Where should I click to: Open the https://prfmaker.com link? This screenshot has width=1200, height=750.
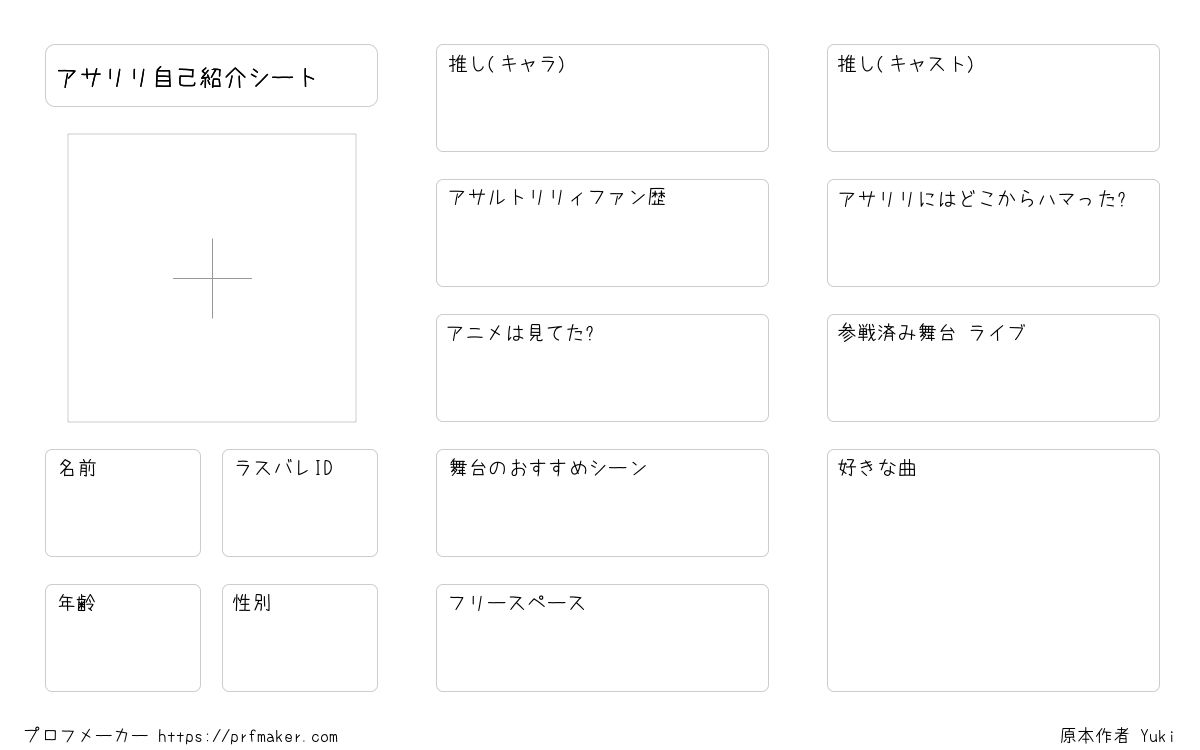[x=248, y=737]
